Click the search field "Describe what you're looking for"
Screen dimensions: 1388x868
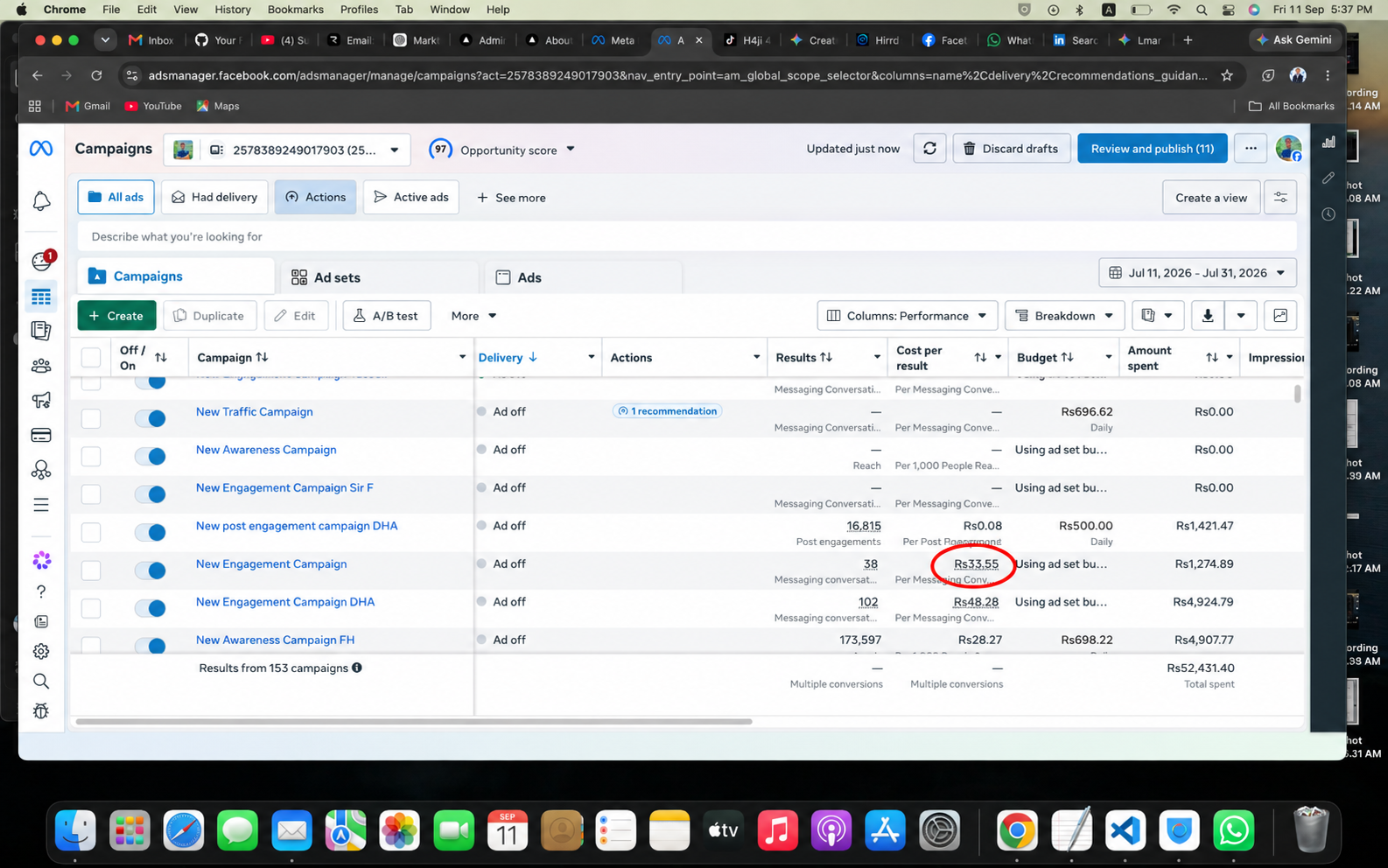(687, 236)
